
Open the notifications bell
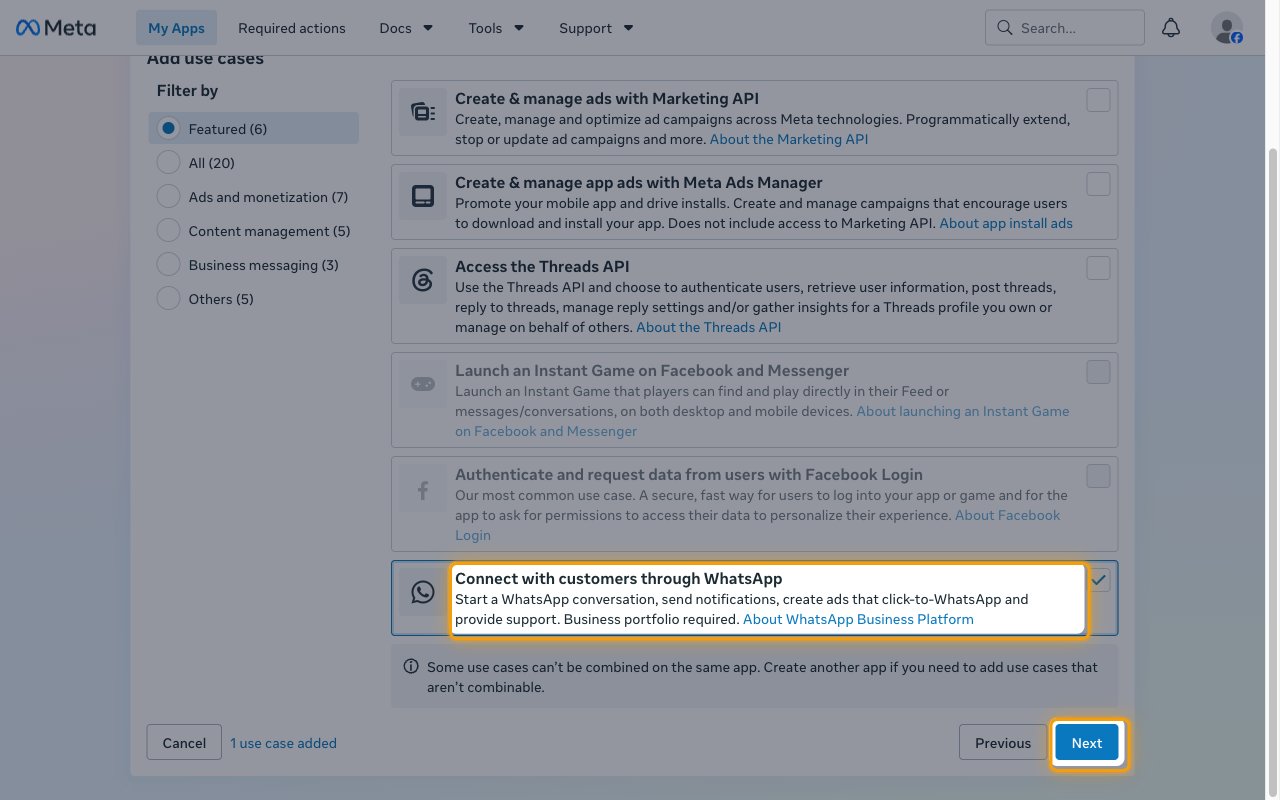1171,28
